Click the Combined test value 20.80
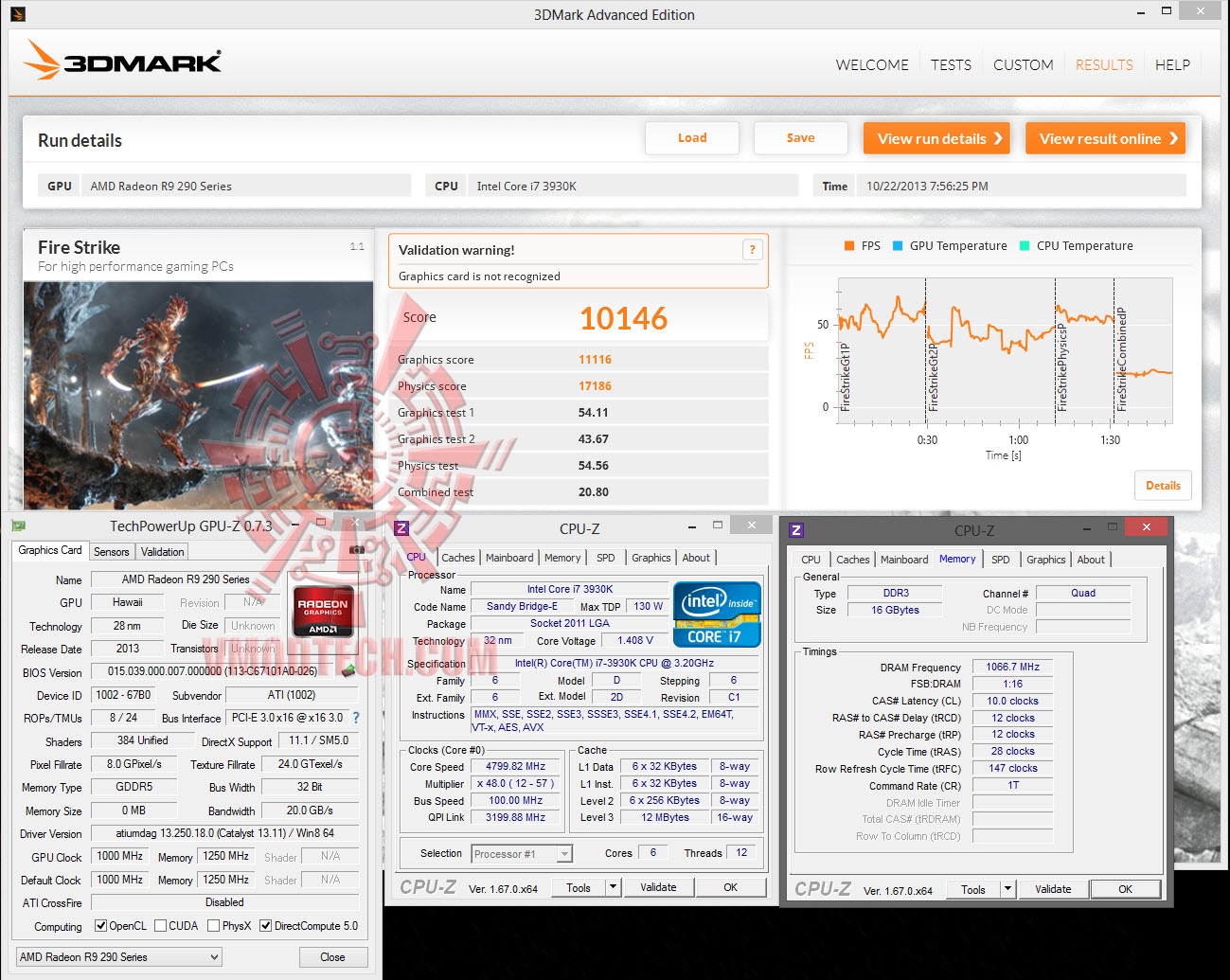The image size is (1230, 980). tap(594, 492)
